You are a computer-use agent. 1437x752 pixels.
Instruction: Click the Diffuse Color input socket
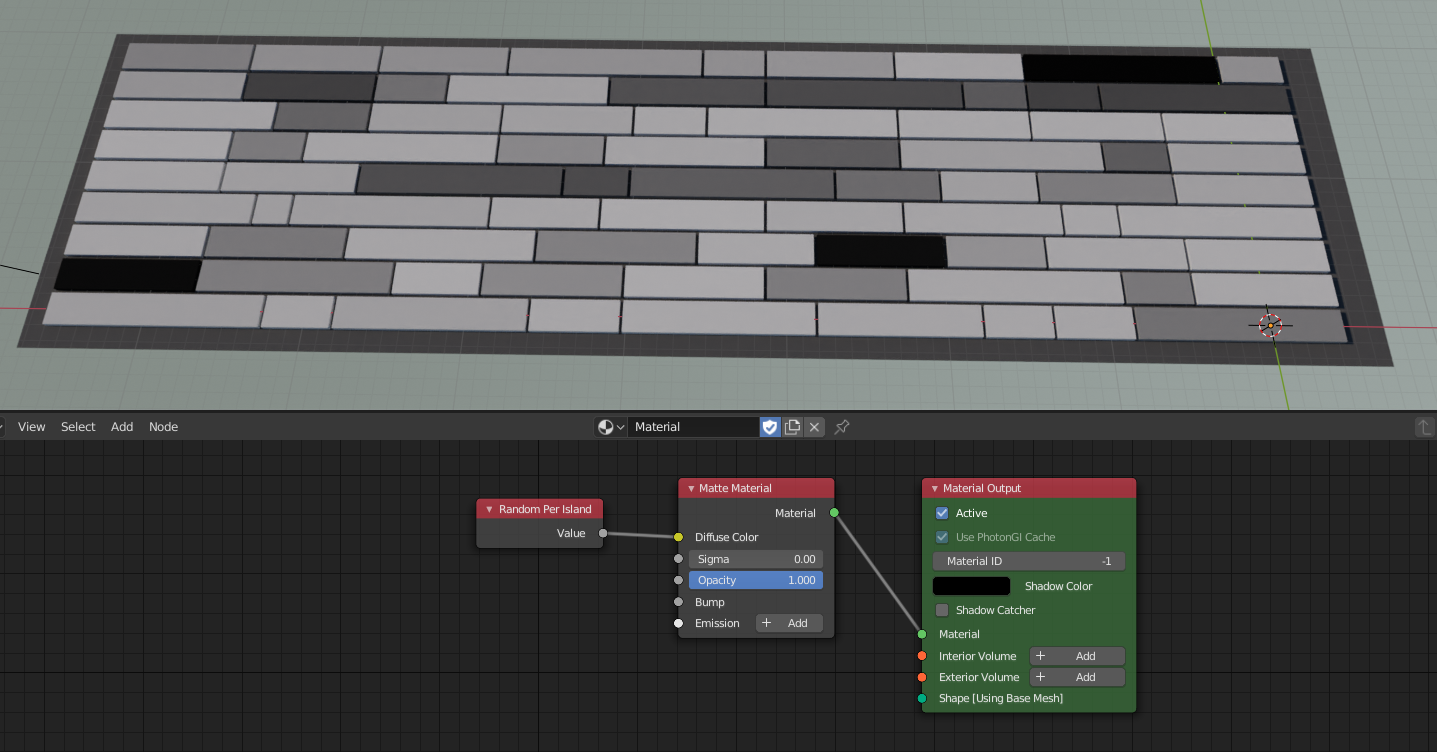click(678, 537)
